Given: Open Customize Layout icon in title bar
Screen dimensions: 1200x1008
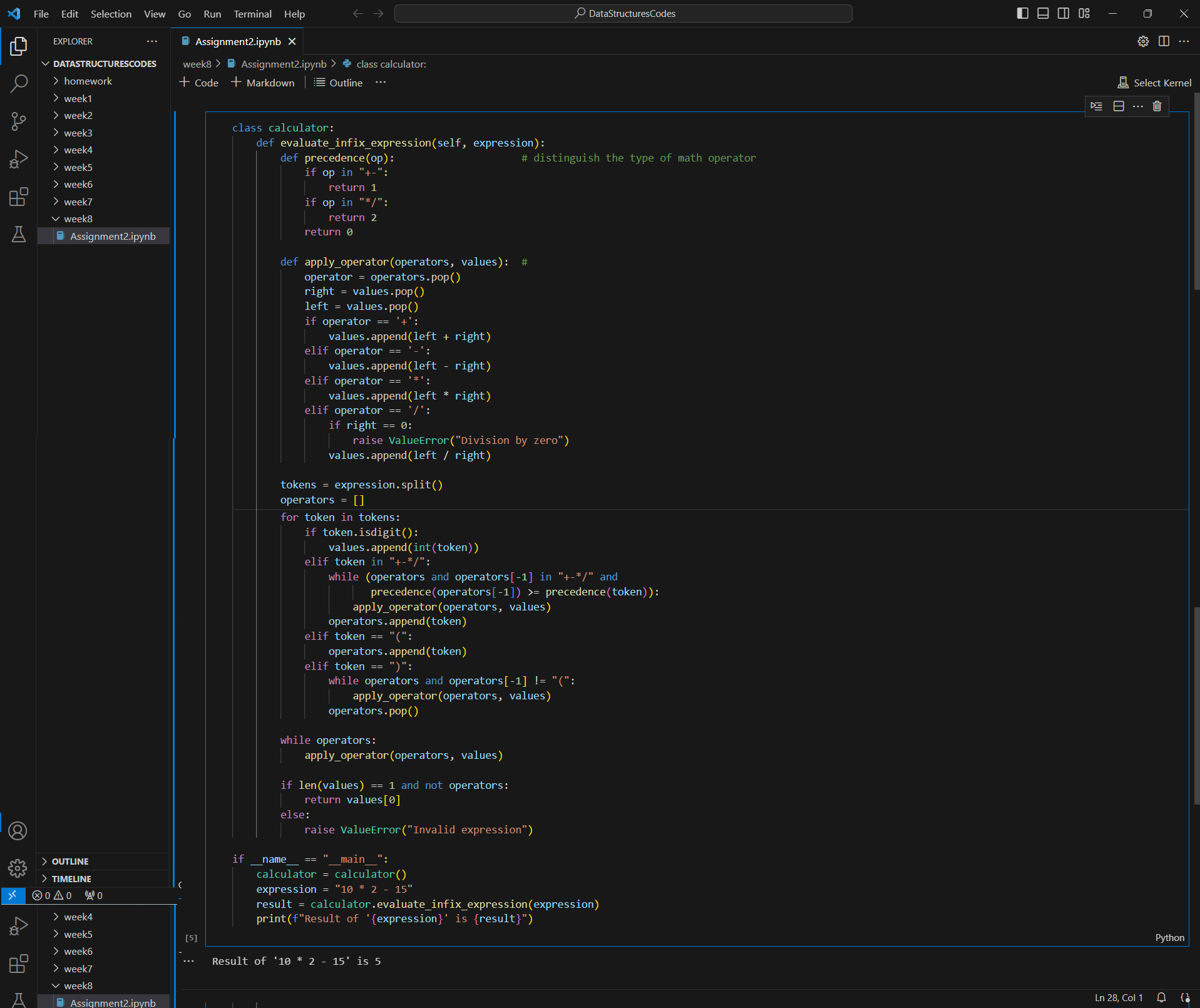Looking at the screenshot, I should 1084,13.
